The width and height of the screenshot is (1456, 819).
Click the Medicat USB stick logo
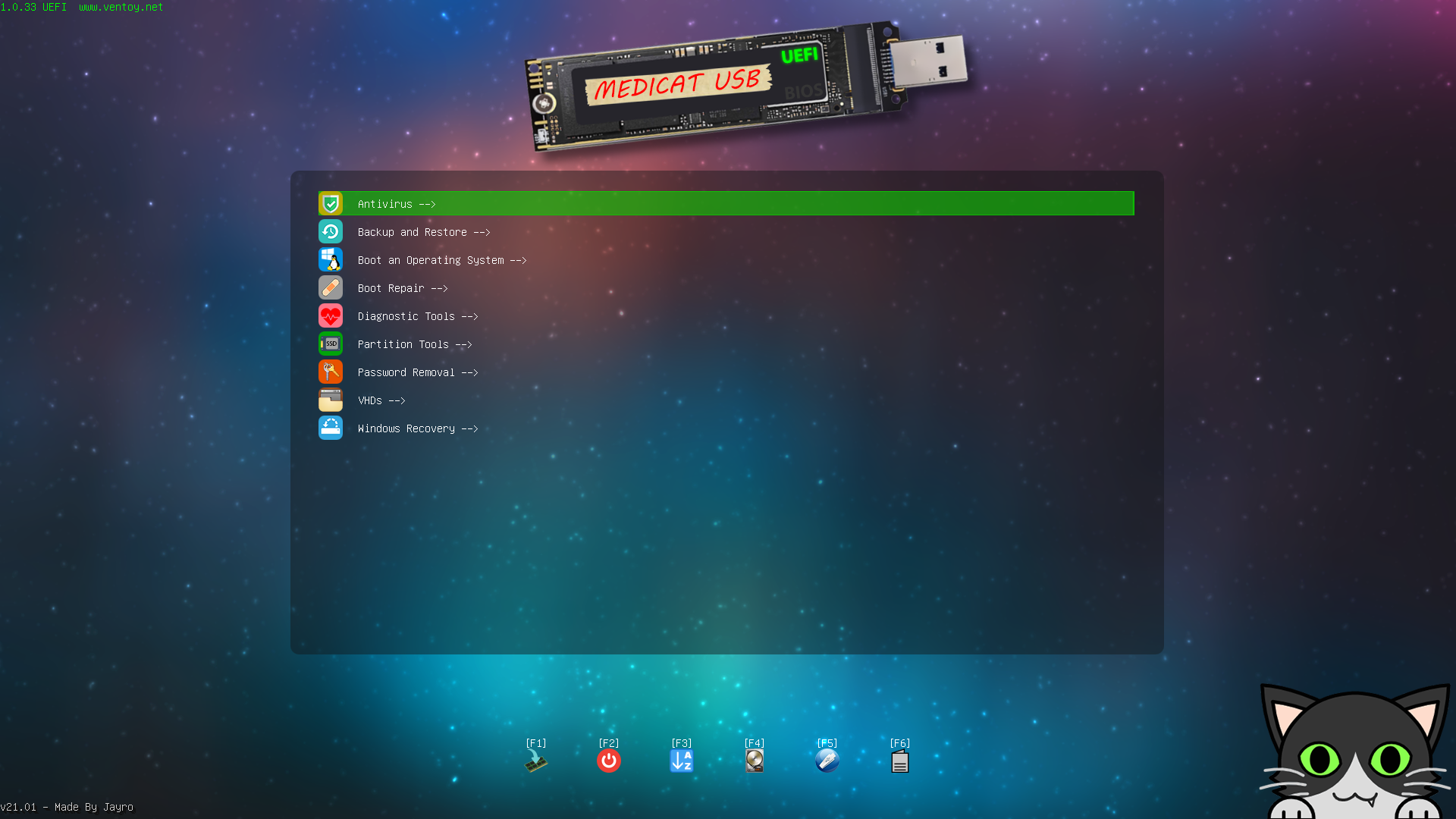(x=747, y=85)
